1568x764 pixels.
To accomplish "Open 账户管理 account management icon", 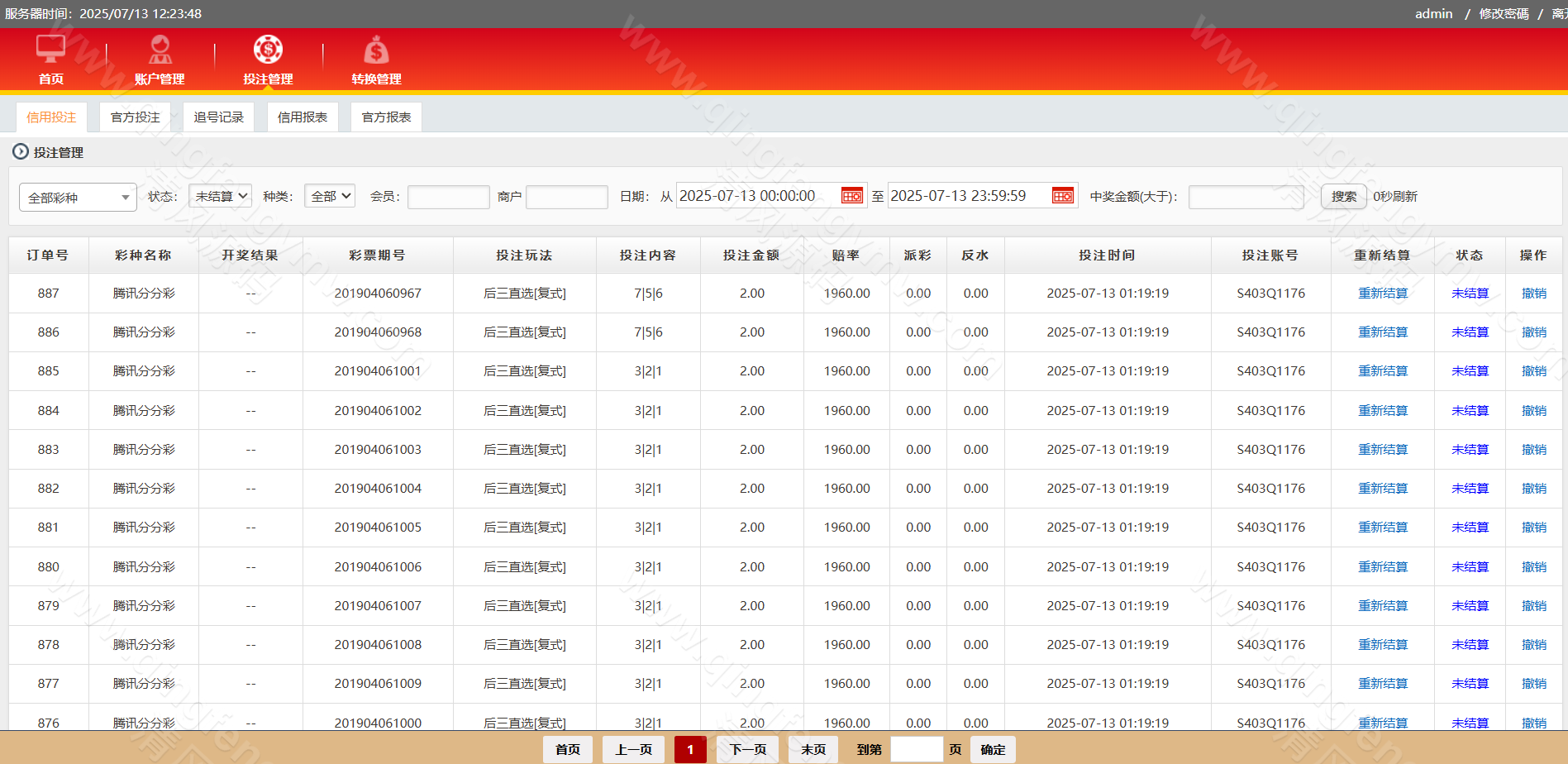I will (x=160, y=50).
